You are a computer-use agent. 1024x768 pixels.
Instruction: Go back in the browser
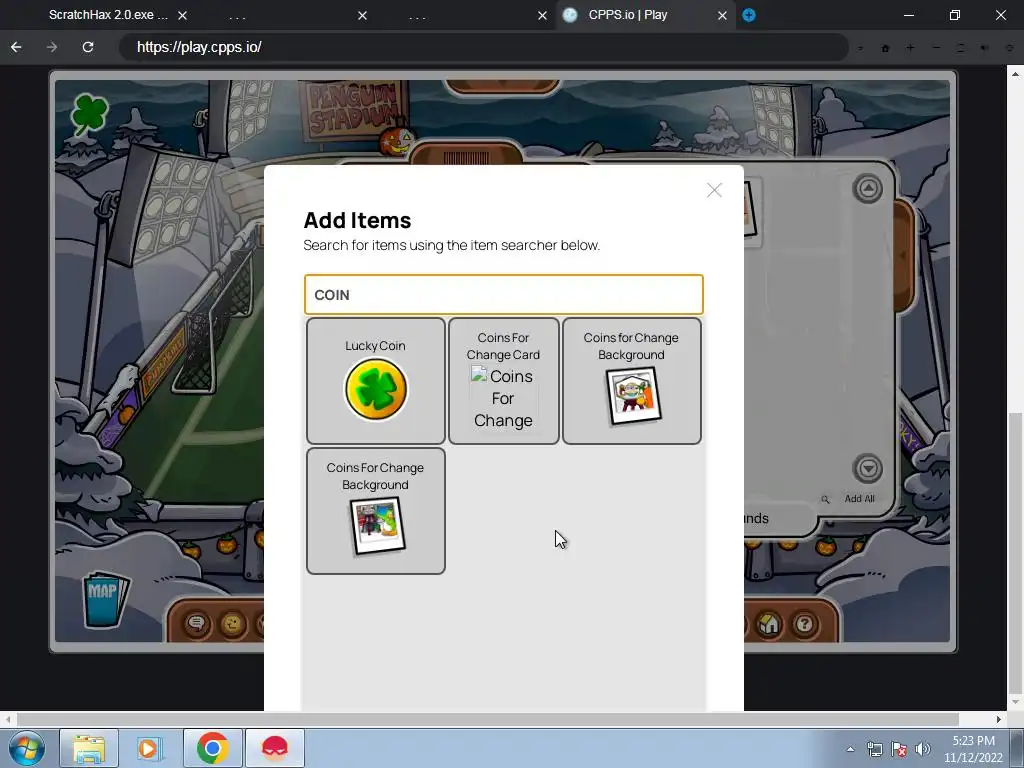point(16,47)
